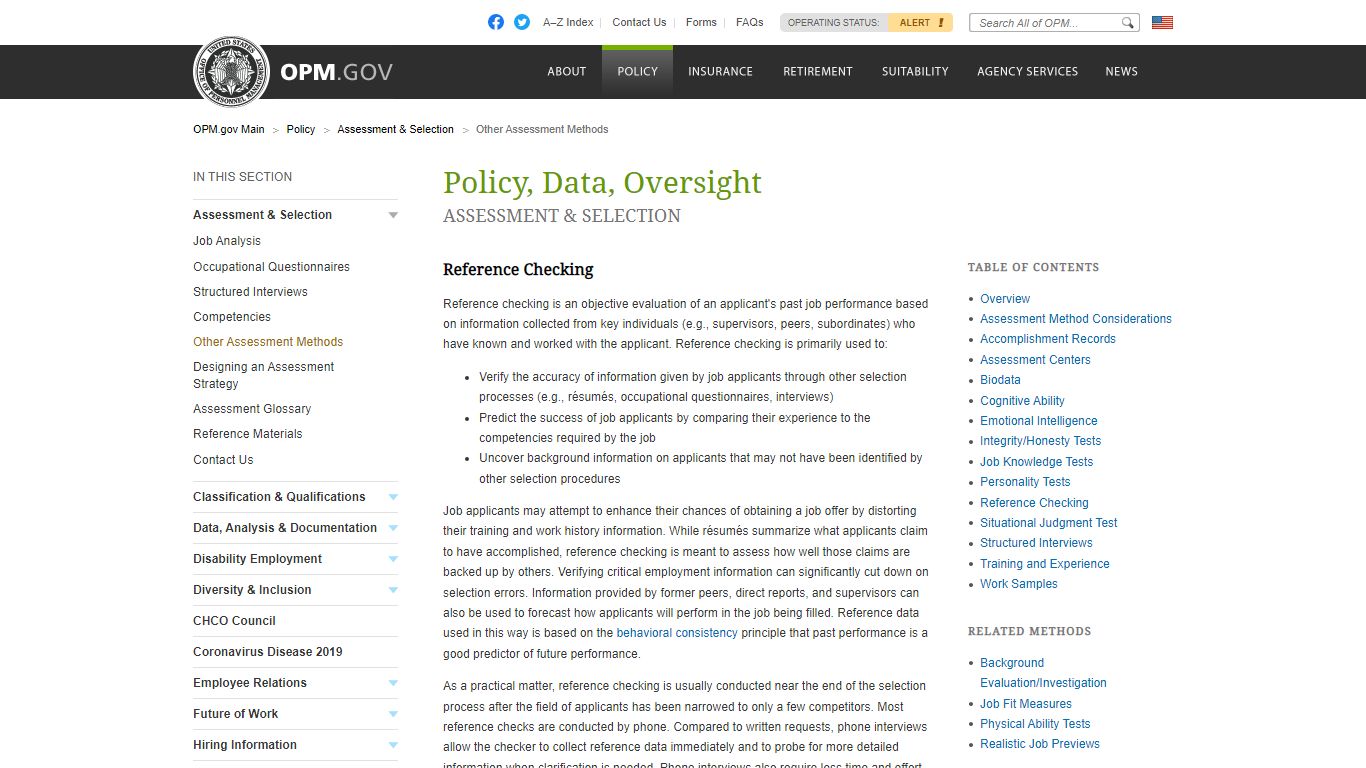Image resolution: width=1366 pixels, height=768 pixels.
Task: Jump to Integrity/Honesty Tests
Action: 1040,441
